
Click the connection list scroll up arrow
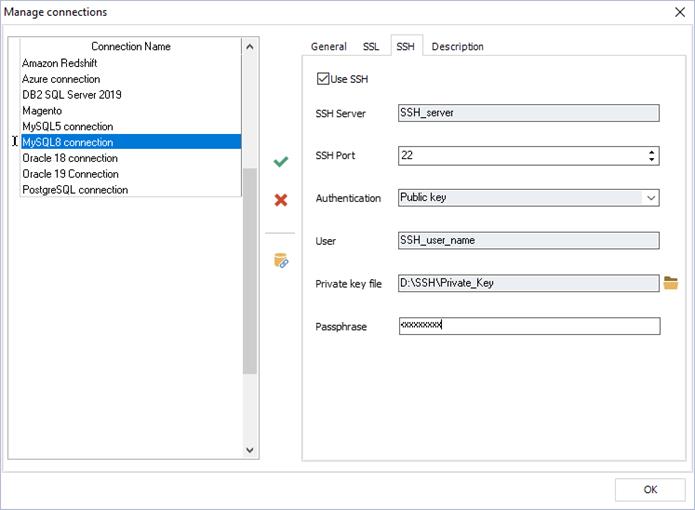250,46
